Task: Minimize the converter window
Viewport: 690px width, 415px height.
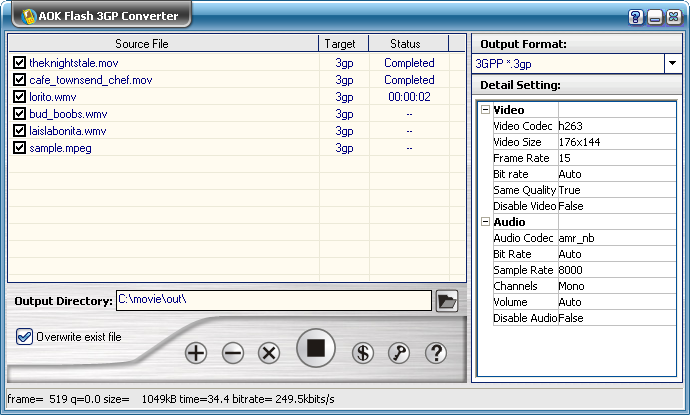Action: pos(655,17)
